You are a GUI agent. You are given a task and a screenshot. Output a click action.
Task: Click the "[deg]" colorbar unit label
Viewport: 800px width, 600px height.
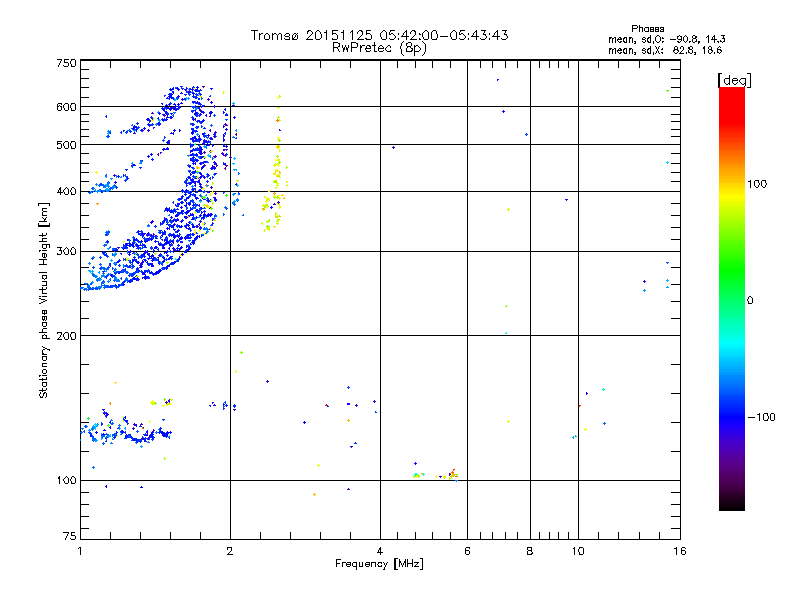coord(734,80)
